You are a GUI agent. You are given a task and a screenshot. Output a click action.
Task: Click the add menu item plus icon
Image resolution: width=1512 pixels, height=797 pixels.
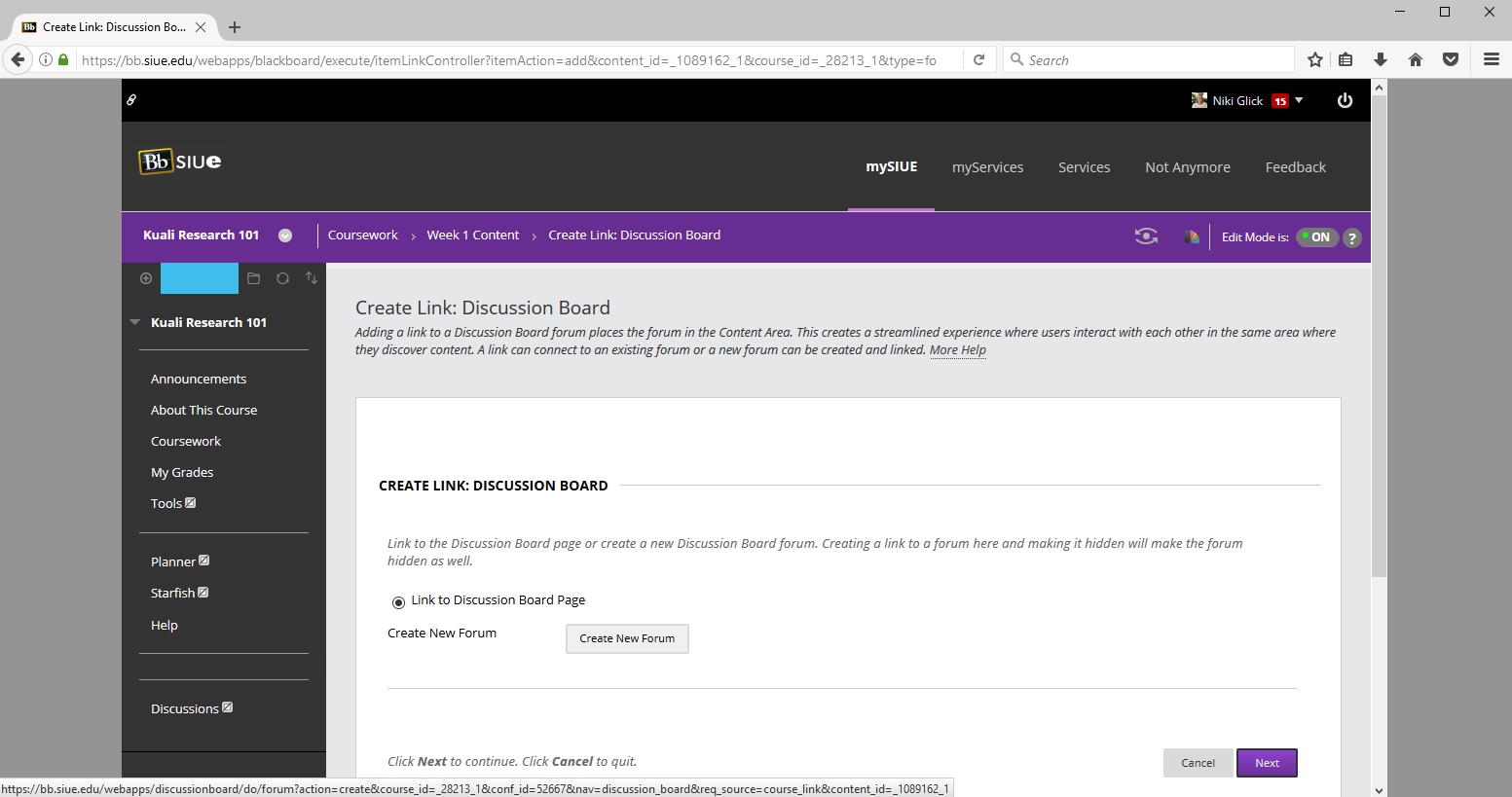(x=146, y=278)
